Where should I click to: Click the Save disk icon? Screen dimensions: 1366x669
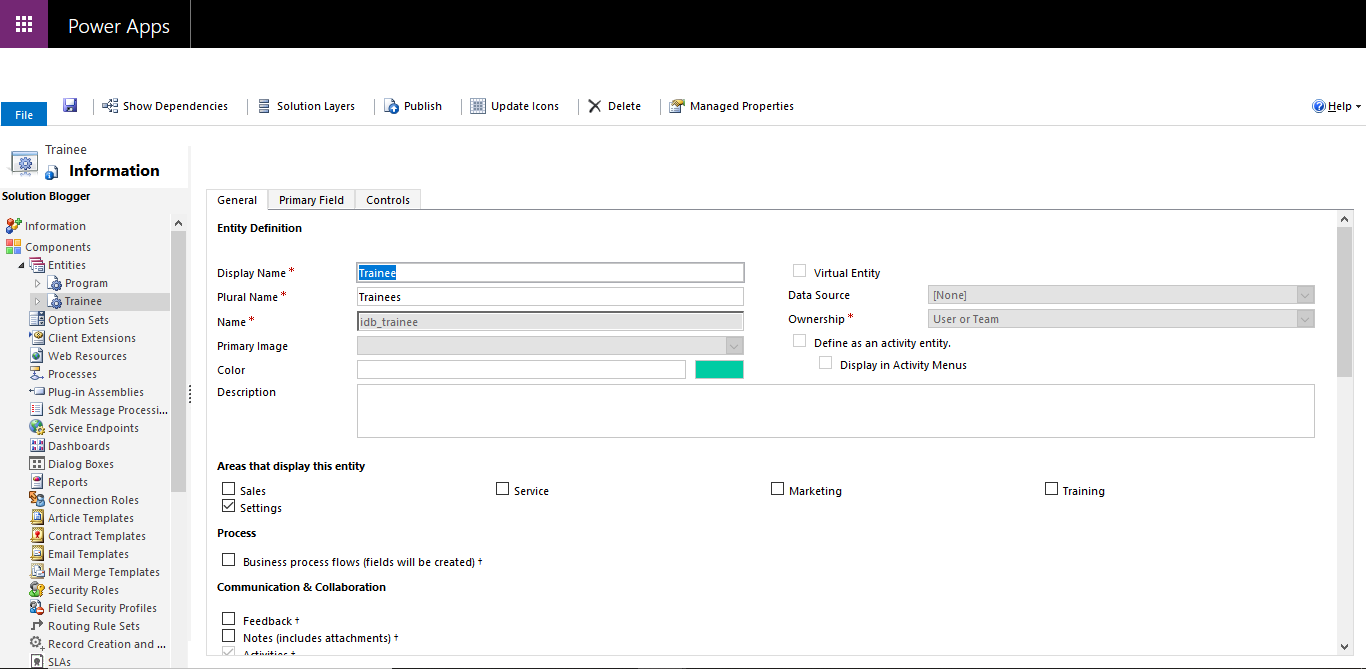point(70,105)
